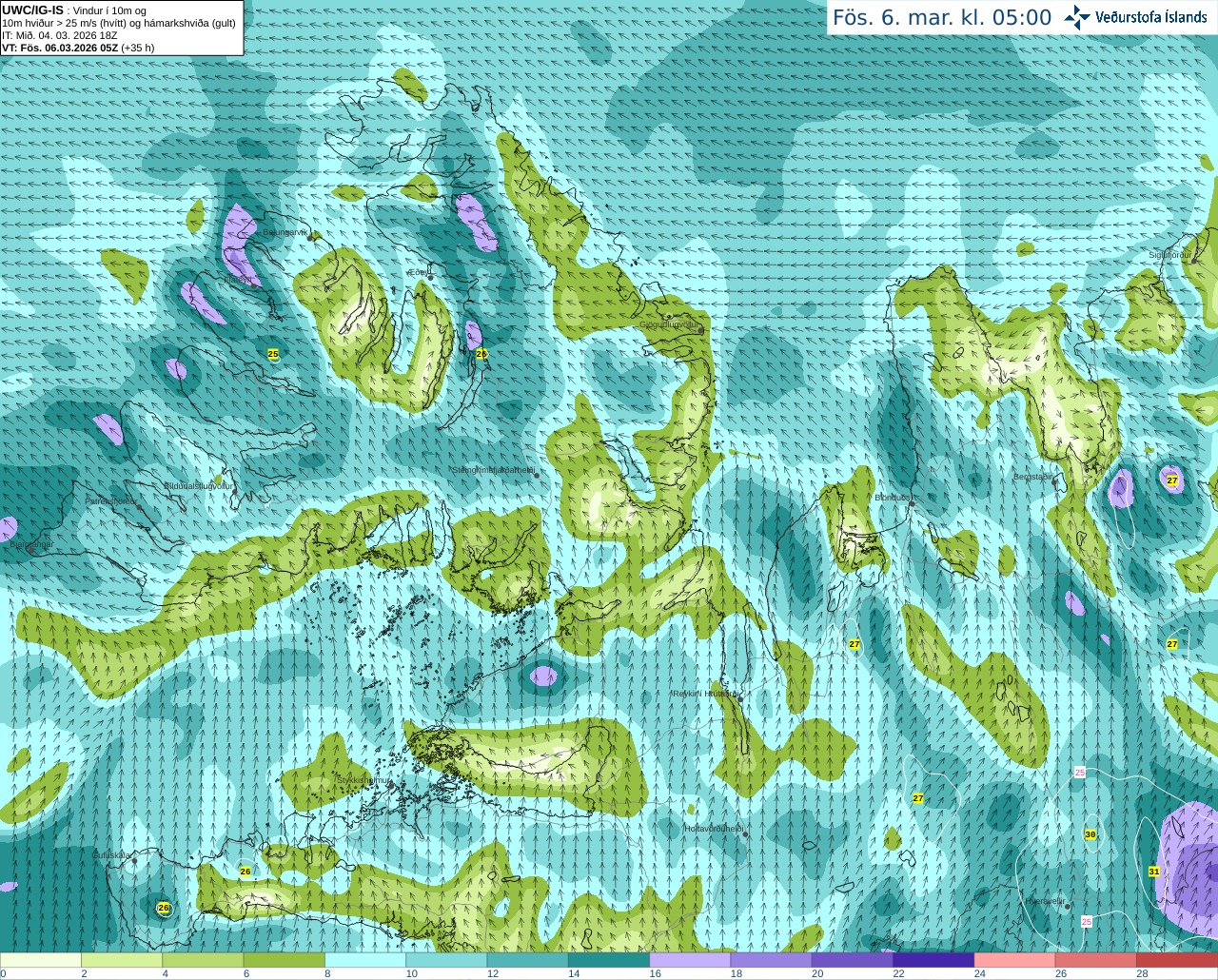Screen dimensions: 1218x980
Task: Click the yellow 30 gust marker
Action: point(1090,834)
